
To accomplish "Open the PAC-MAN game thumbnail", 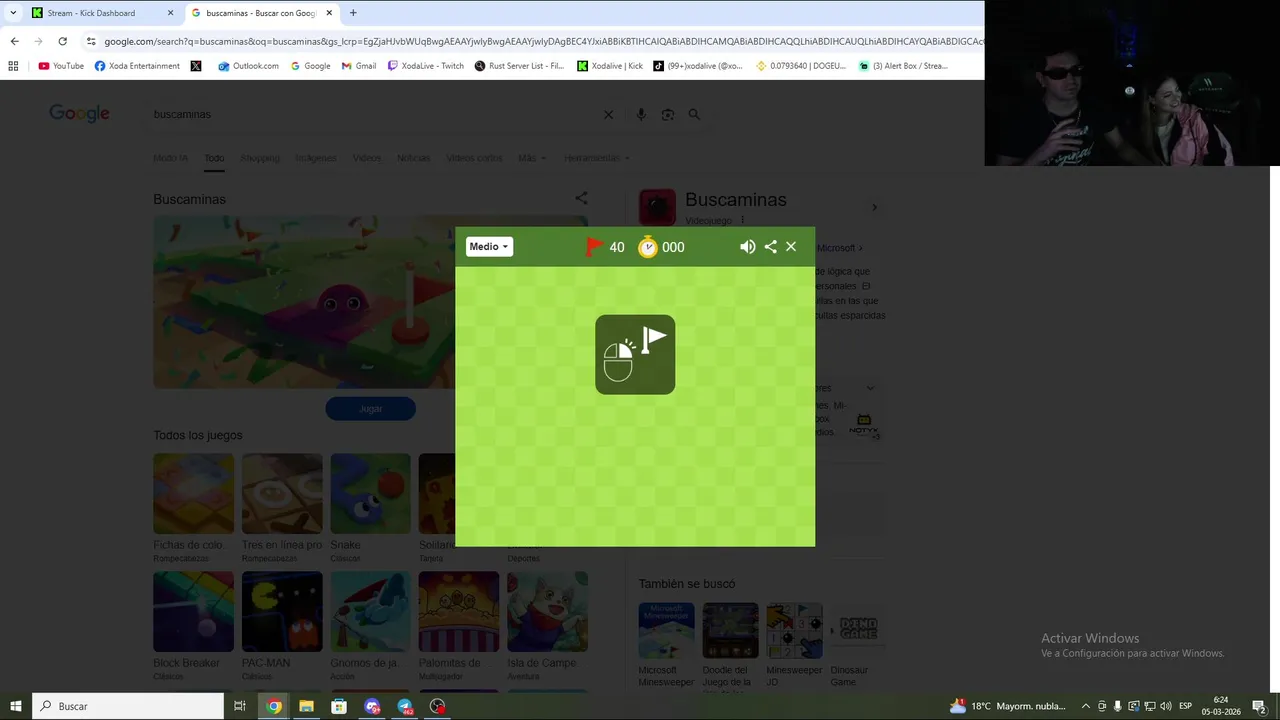I will [282, 611].
